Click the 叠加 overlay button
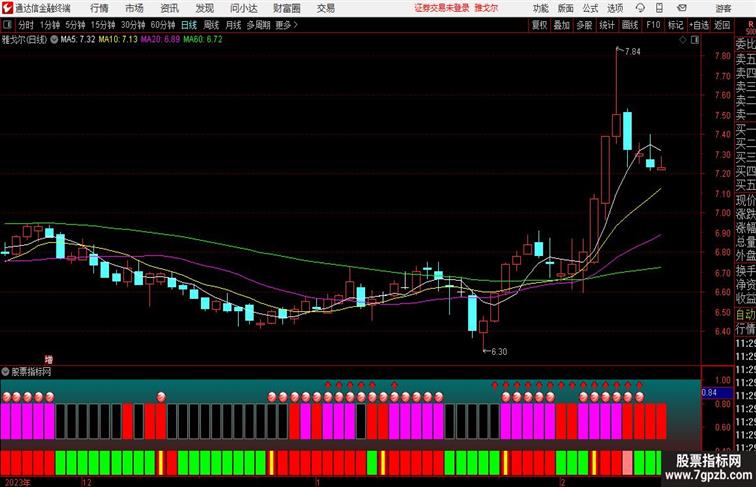The image size is (756, 487). 562,25
